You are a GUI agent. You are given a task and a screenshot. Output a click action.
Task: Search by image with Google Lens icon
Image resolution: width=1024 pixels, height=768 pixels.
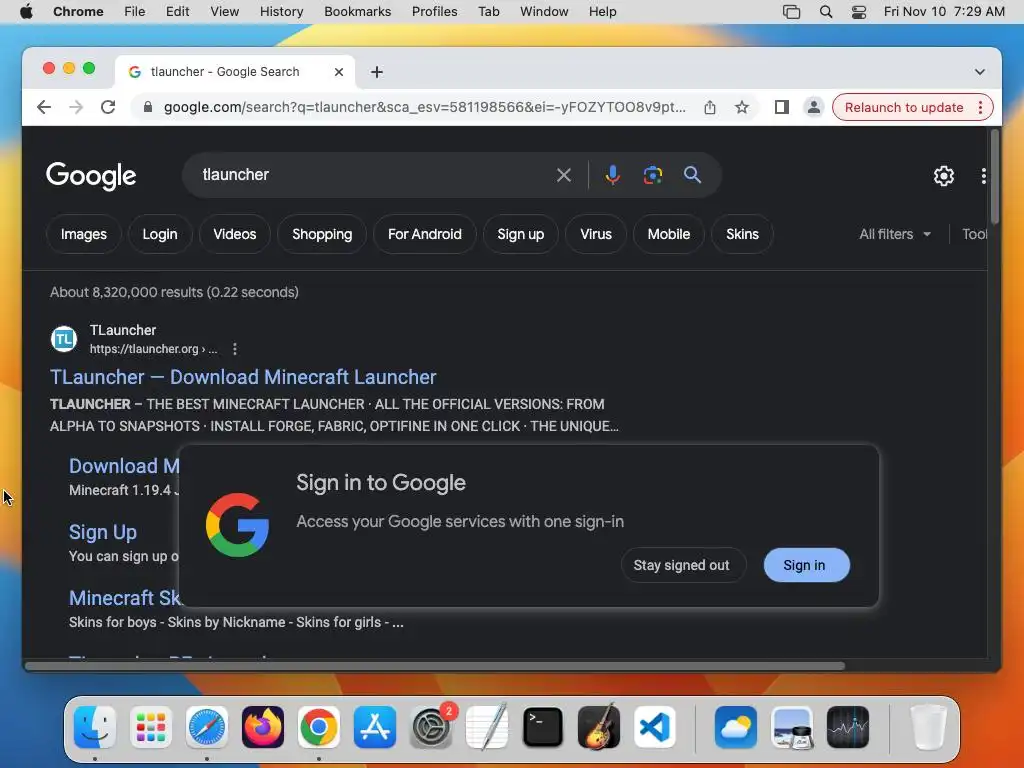tap(652, 175)
